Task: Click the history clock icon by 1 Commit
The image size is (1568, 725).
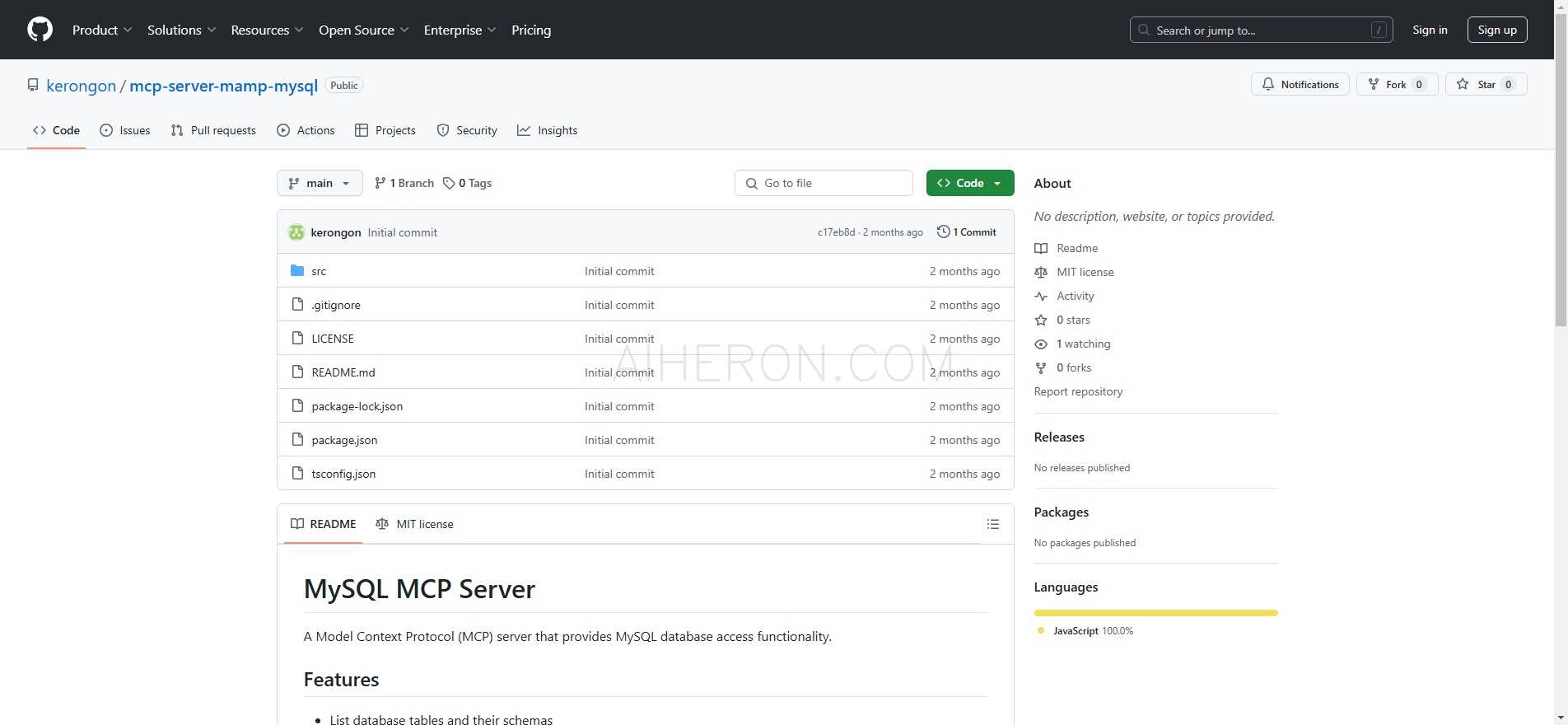Action: (x=944, y=232)
